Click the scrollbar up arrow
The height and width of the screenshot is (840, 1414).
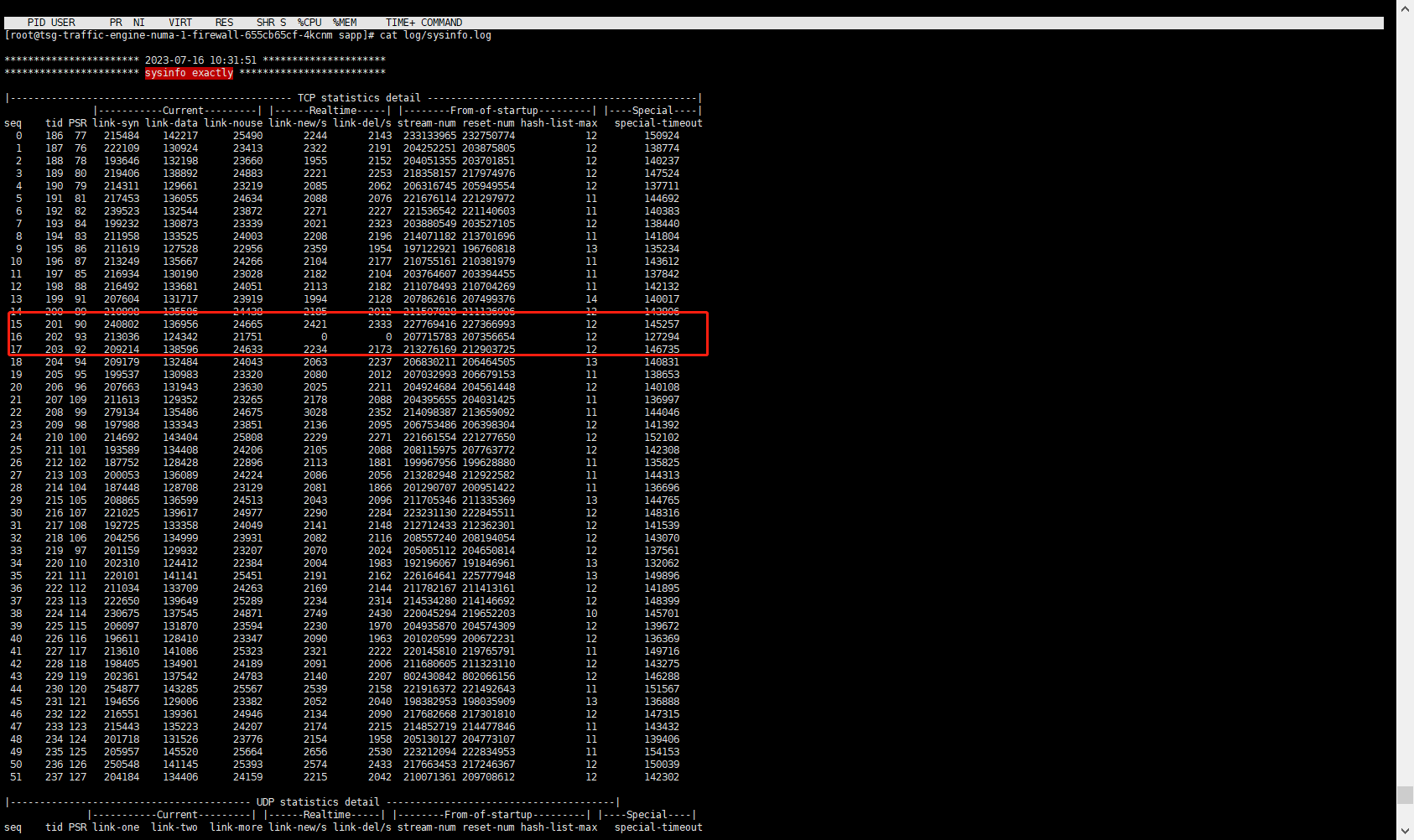tap(1405, 8)
